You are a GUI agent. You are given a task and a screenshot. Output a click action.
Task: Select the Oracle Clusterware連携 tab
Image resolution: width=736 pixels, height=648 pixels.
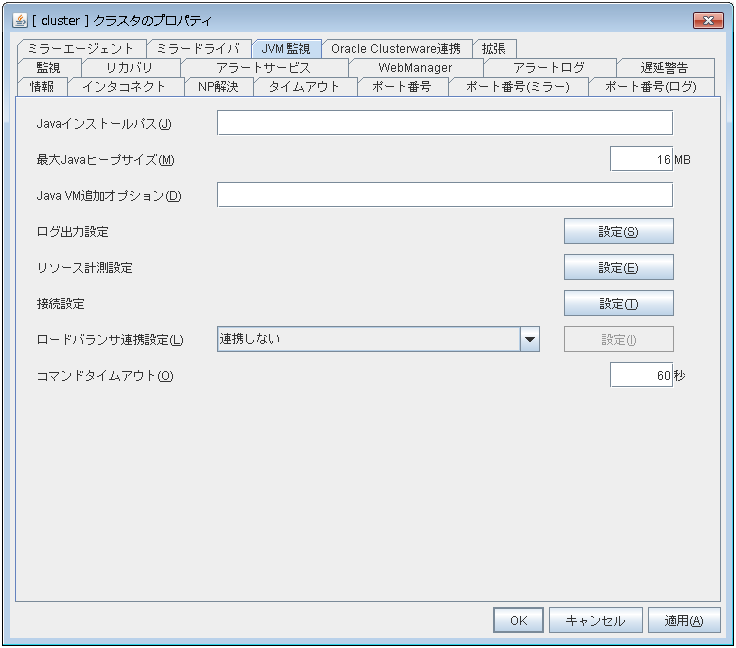tap(396, 49)
